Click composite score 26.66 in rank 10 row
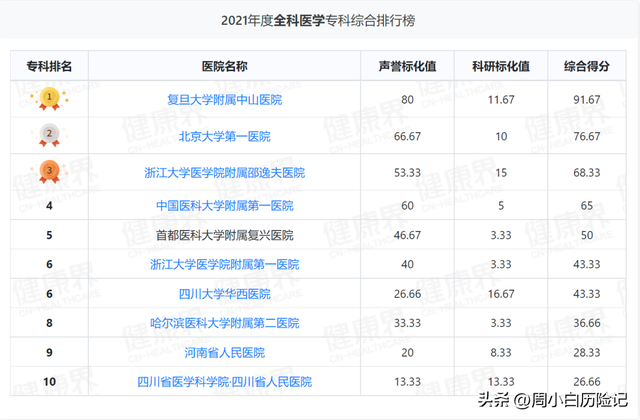 pos(587,382)
